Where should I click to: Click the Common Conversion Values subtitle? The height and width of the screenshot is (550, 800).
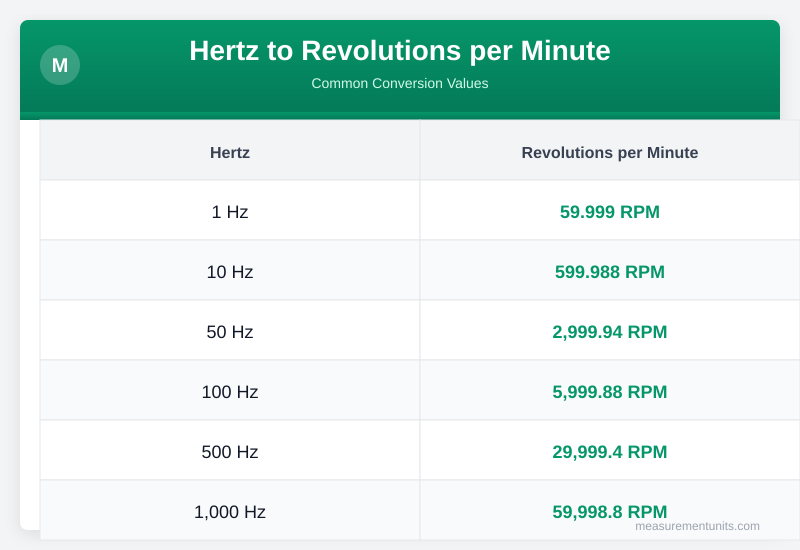[400, 83]
